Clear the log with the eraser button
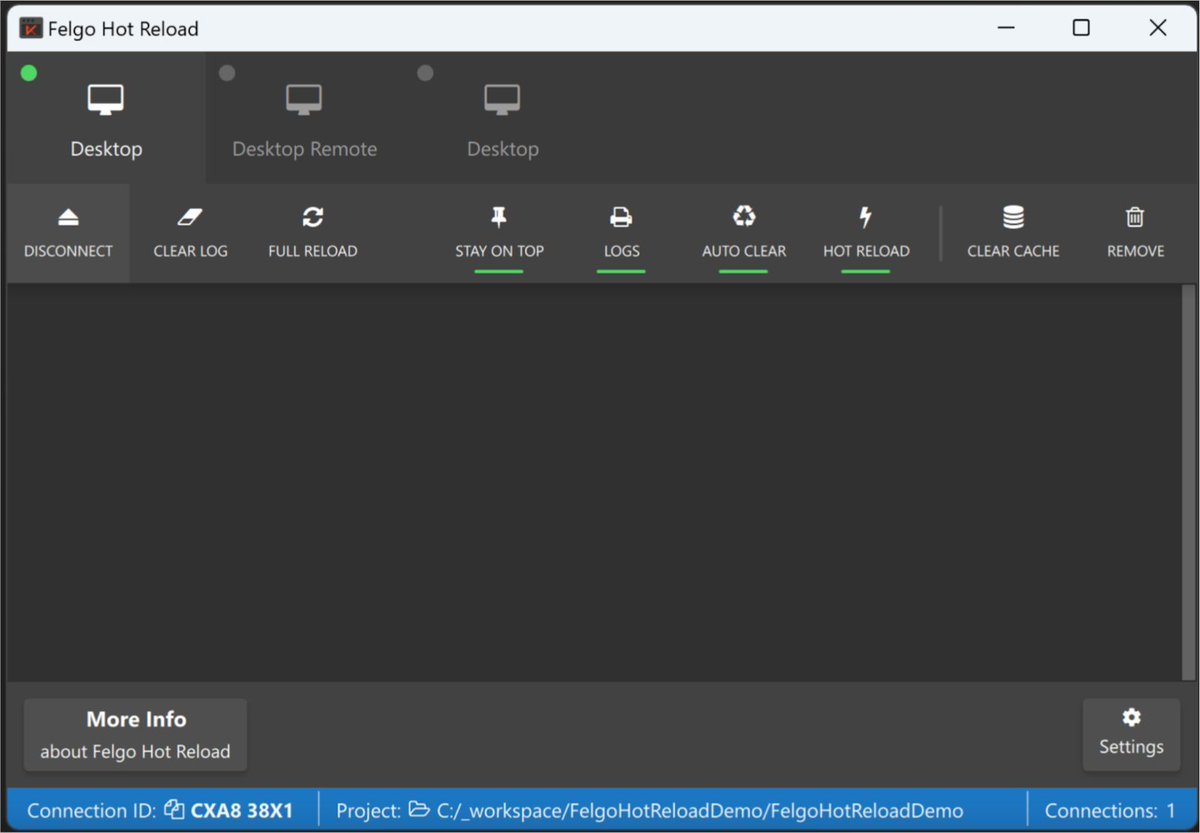This screenshot has width=1200, height=833. tap(190, 233)
